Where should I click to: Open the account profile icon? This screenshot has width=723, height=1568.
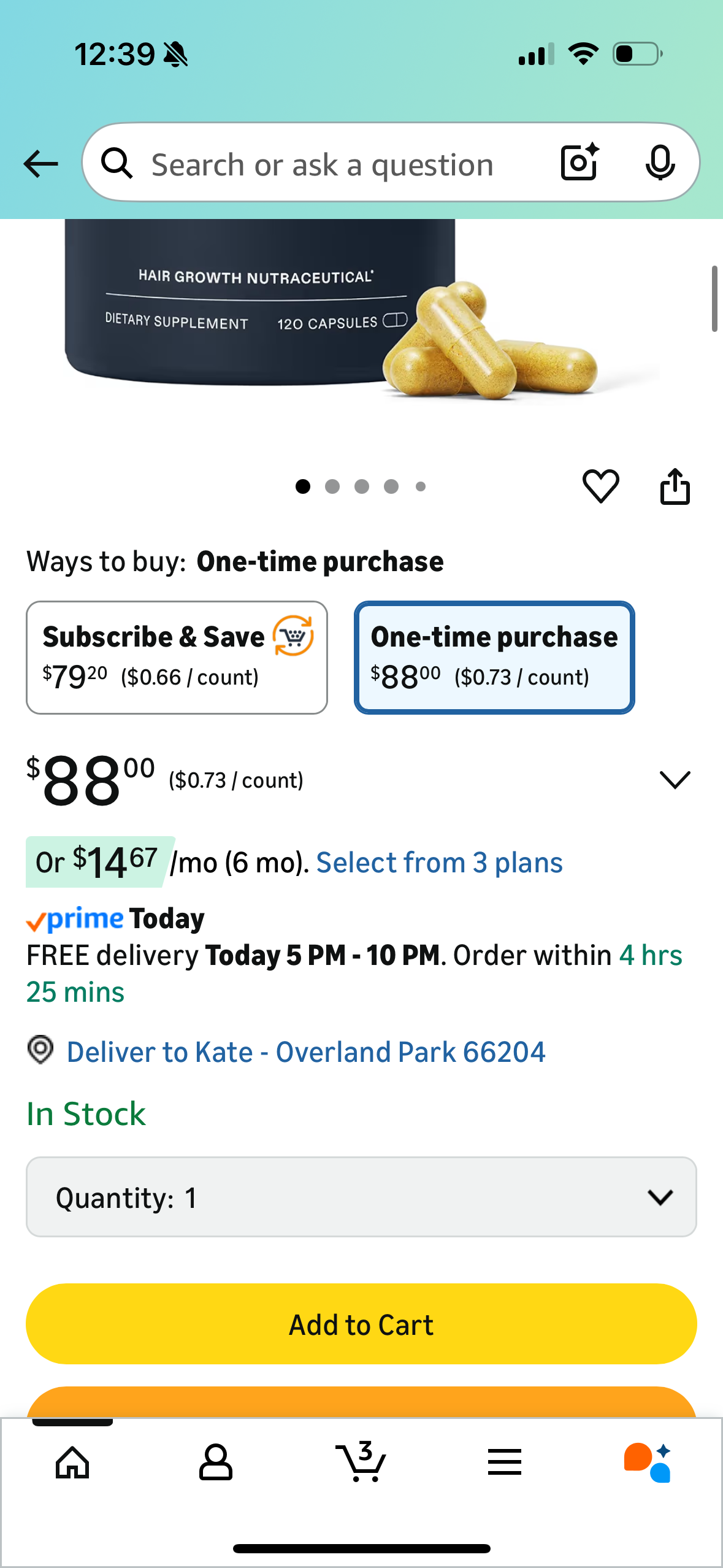click(215, 1462)
